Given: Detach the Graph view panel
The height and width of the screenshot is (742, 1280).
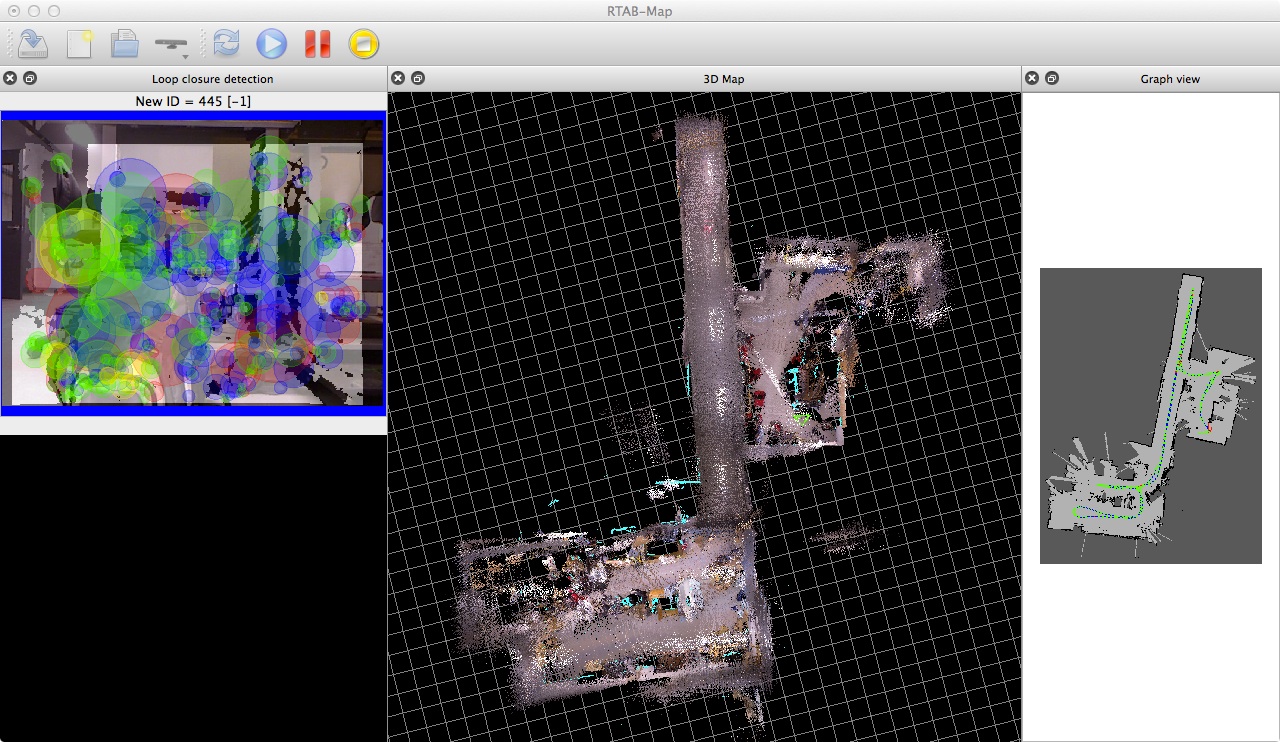Looking at the screenshot, I should click(x=1052, y=79).
